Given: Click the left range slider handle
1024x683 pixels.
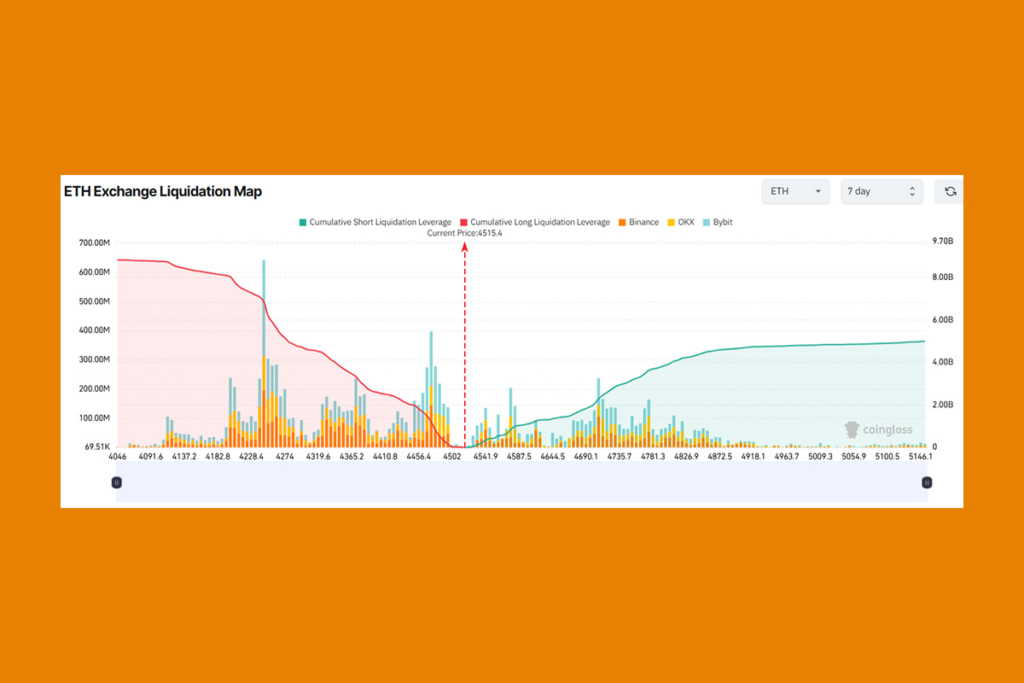Looking at the screenshot, I should tap(116, 482).
